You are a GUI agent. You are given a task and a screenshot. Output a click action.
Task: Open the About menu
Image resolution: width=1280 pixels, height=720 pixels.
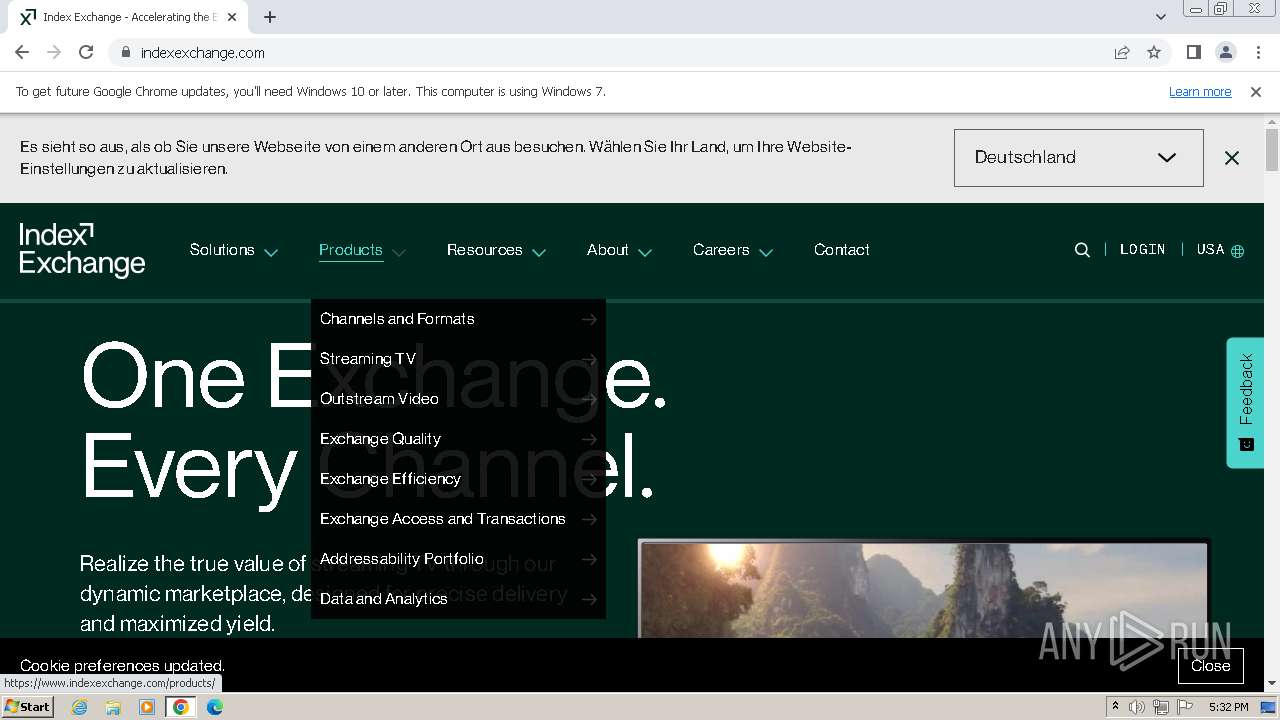pos(608,250)
